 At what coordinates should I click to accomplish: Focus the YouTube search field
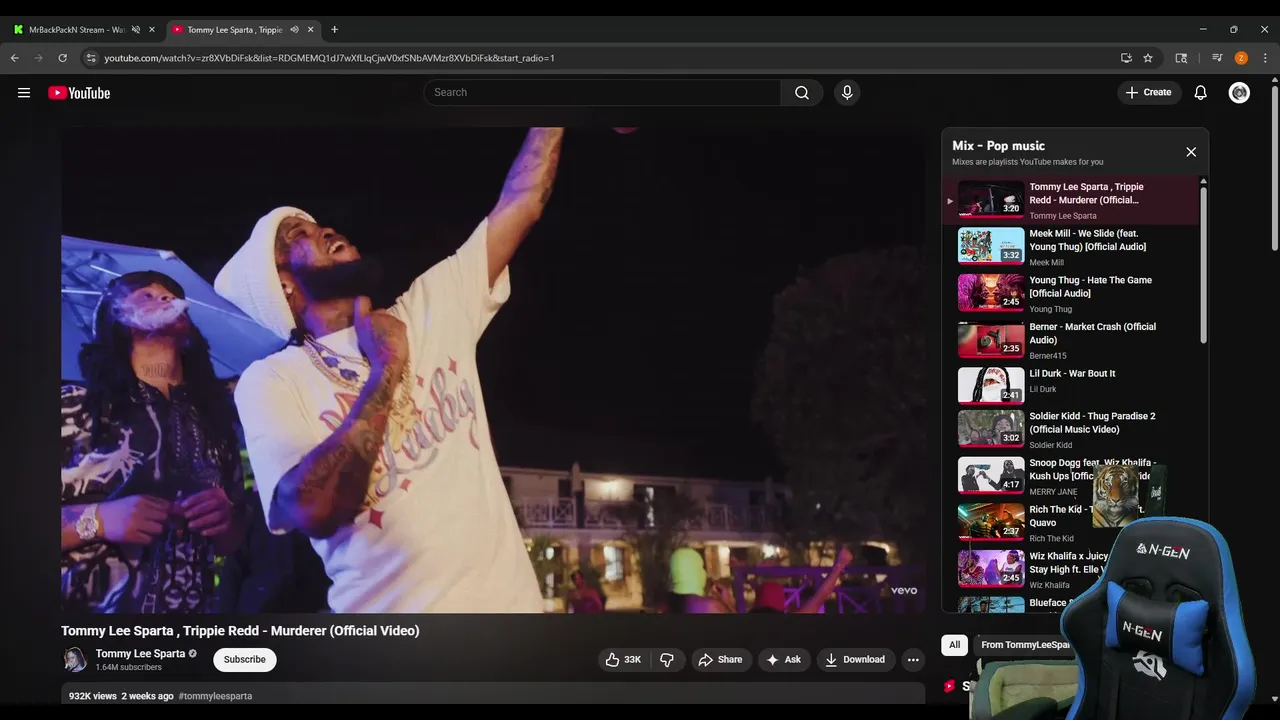[603, 93]
